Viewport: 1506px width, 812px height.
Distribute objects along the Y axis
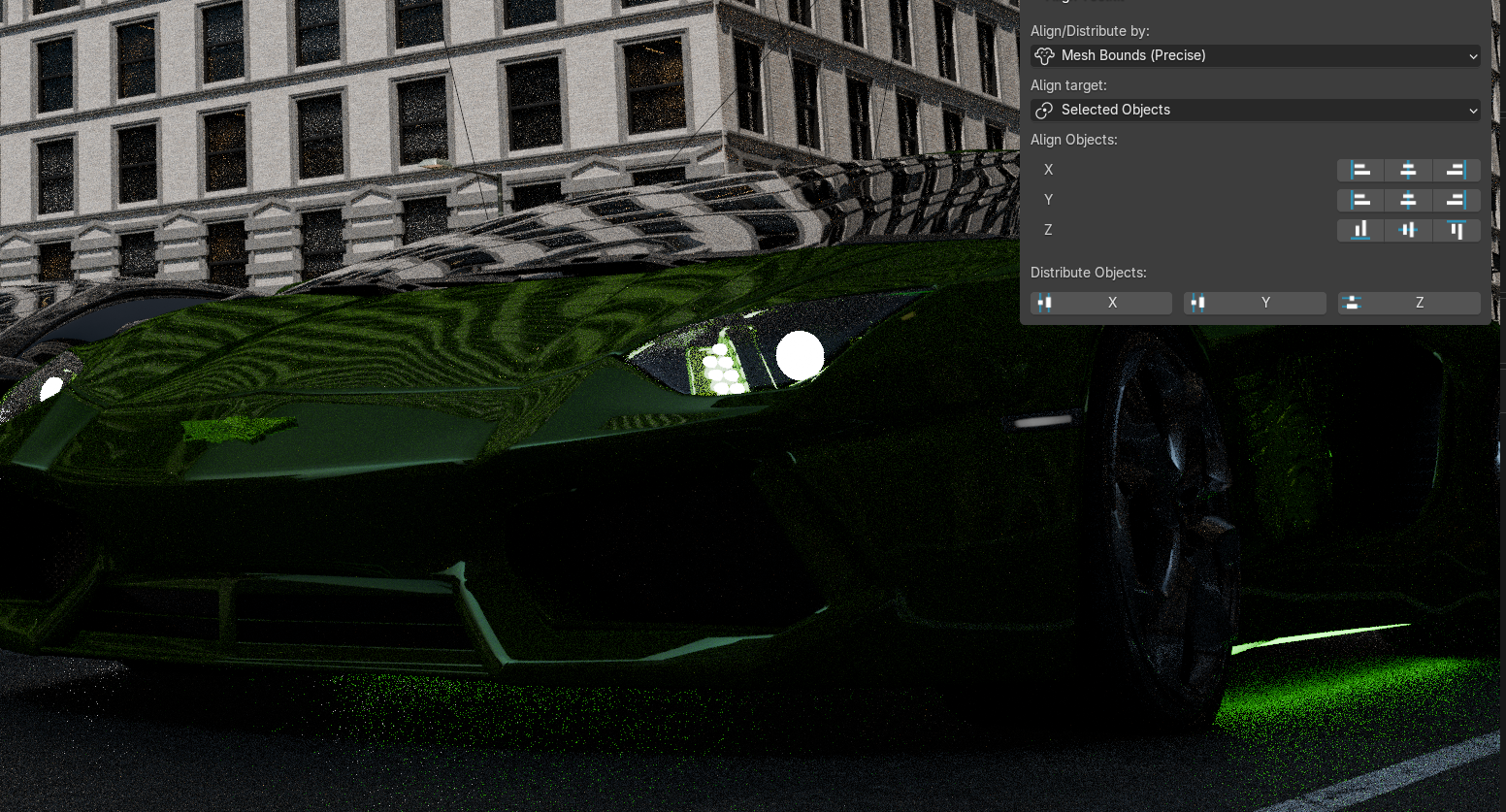point(1254,304)
